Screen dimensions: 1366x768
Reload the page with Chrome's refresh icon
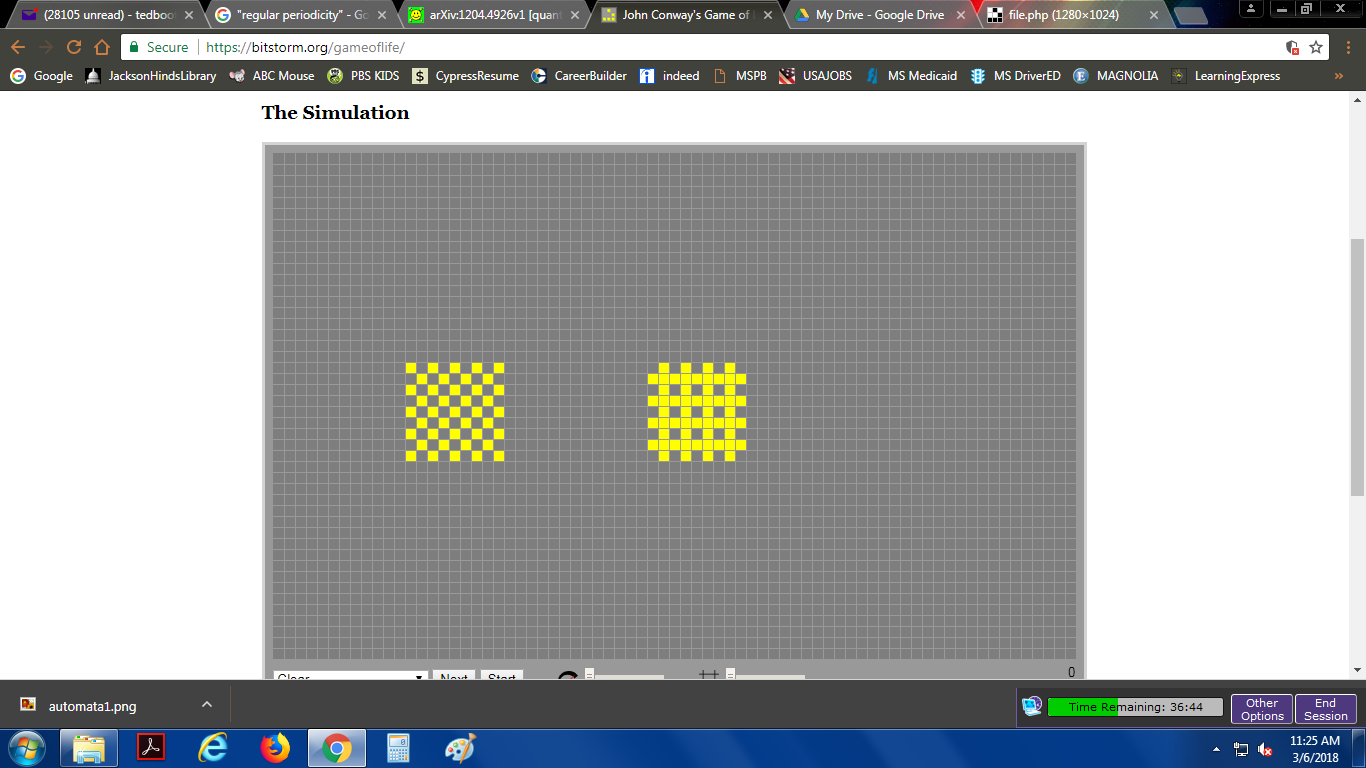click(74, 47)
